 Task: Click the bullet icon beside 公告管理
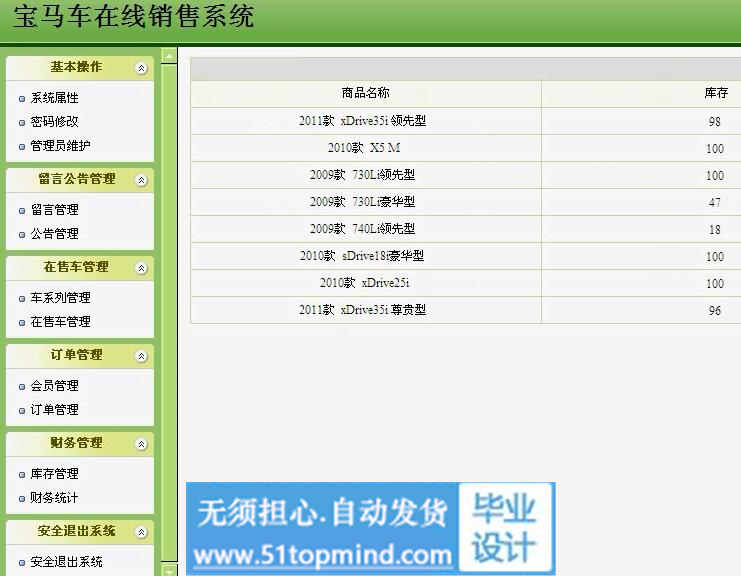click(x=22, y=234)
